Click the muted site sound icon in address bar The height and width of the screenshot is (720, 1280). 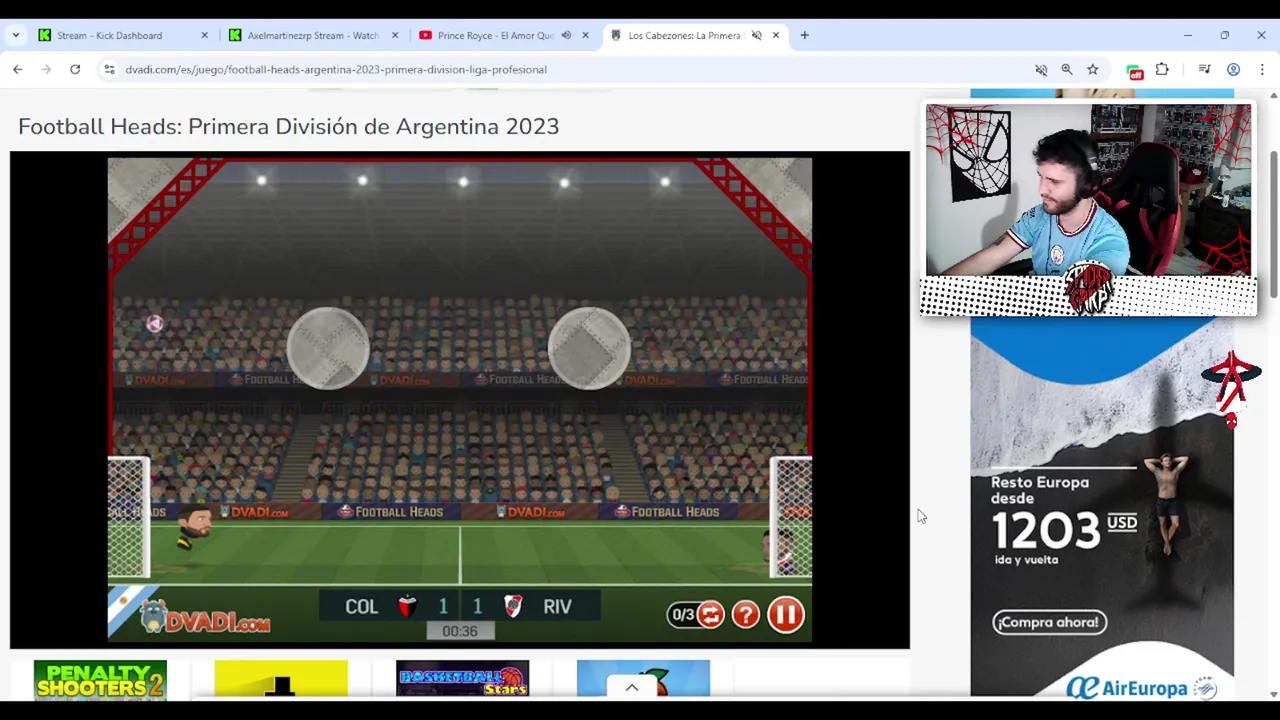1041,69
